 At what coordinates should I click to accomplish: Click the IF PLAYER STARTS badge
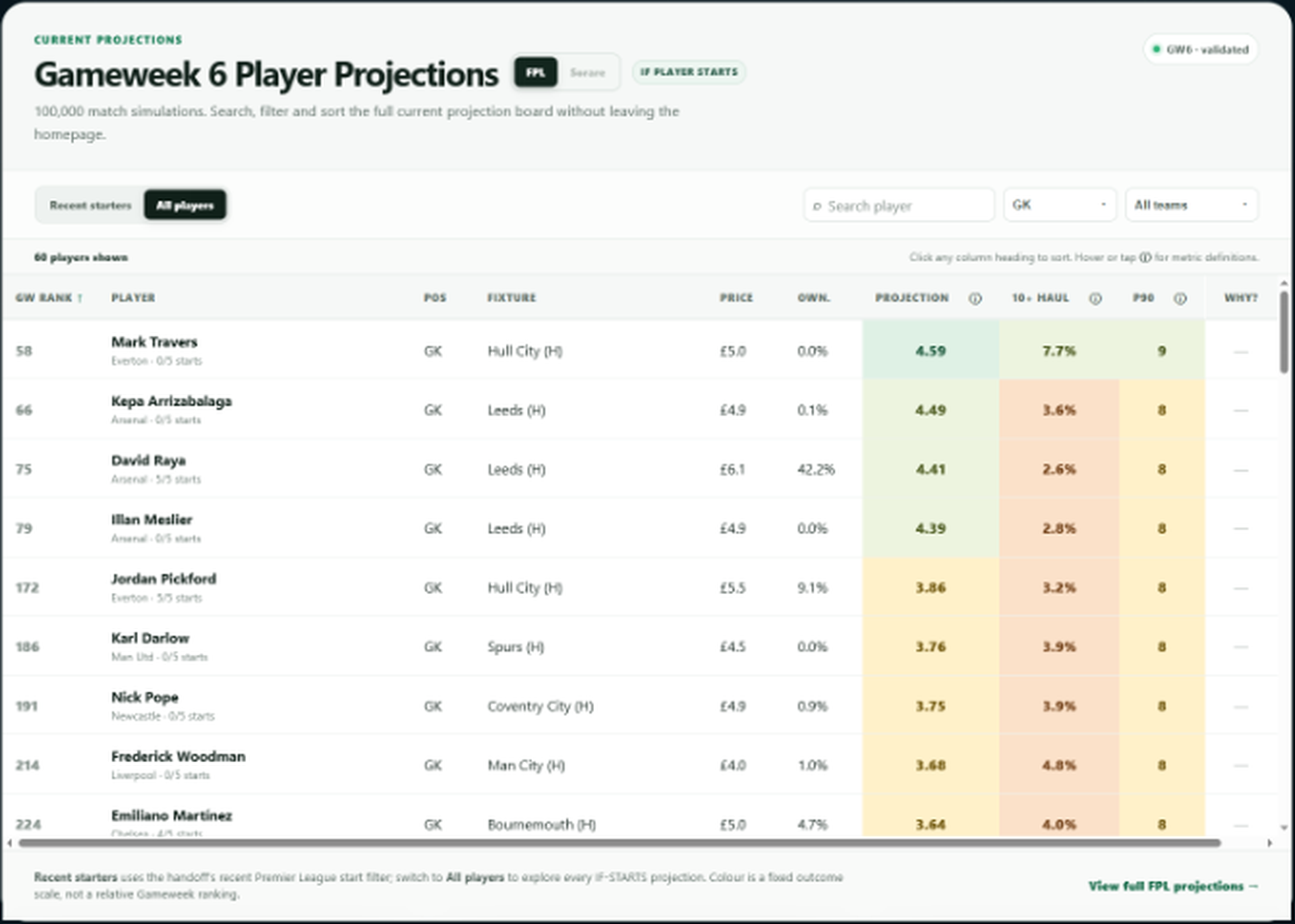point(689,72)
